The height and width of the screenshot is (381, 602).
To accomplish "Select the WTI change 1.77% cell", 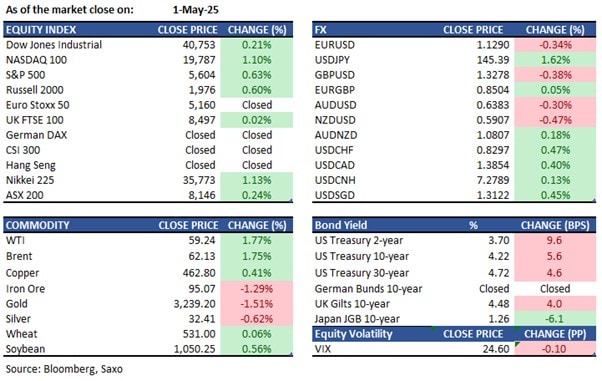I will coord(256,240).
